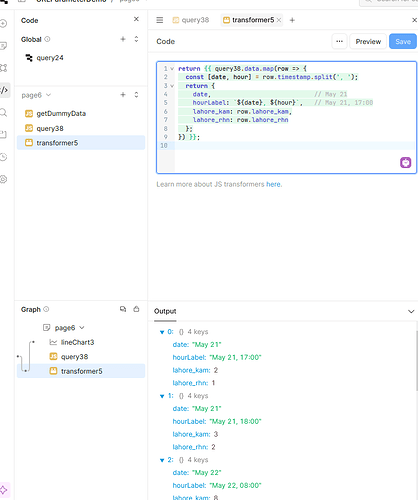Add new page6 code item with plus
The width and height of the screenshot is (418, 500).
pos(123,95)
